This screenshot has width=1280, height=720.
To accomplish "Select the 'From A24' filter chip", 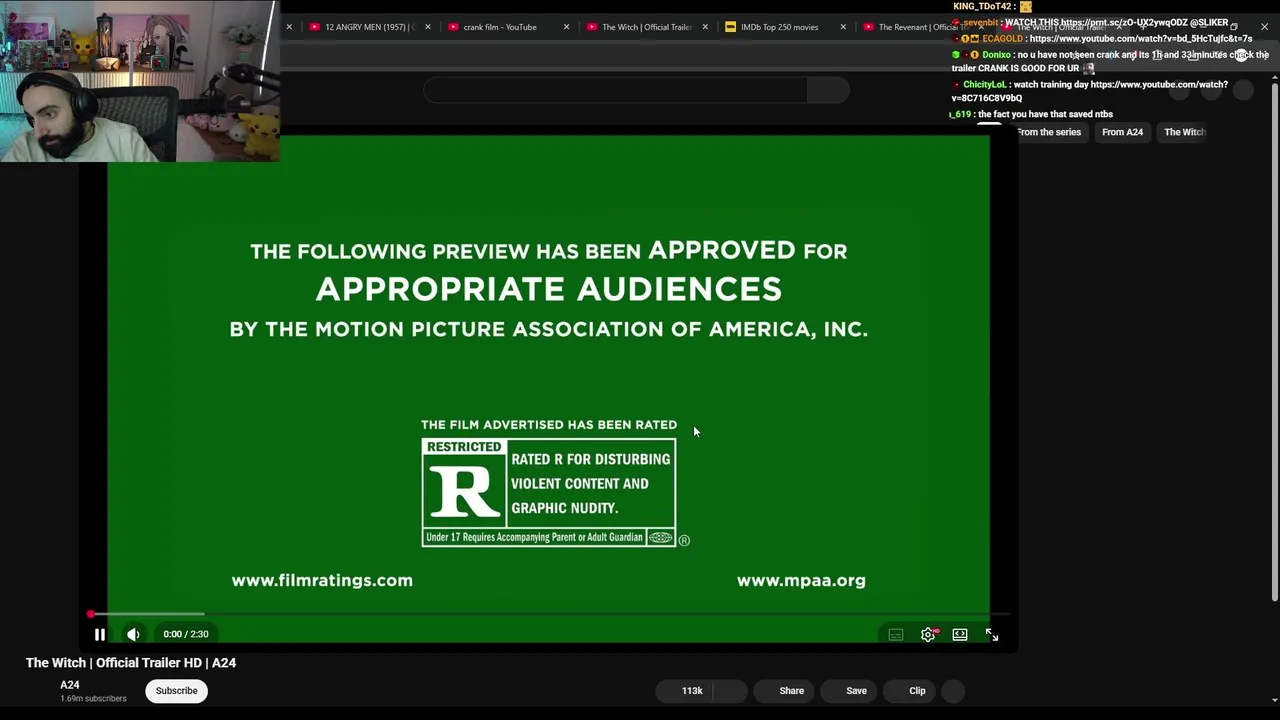I will 1122,132.
